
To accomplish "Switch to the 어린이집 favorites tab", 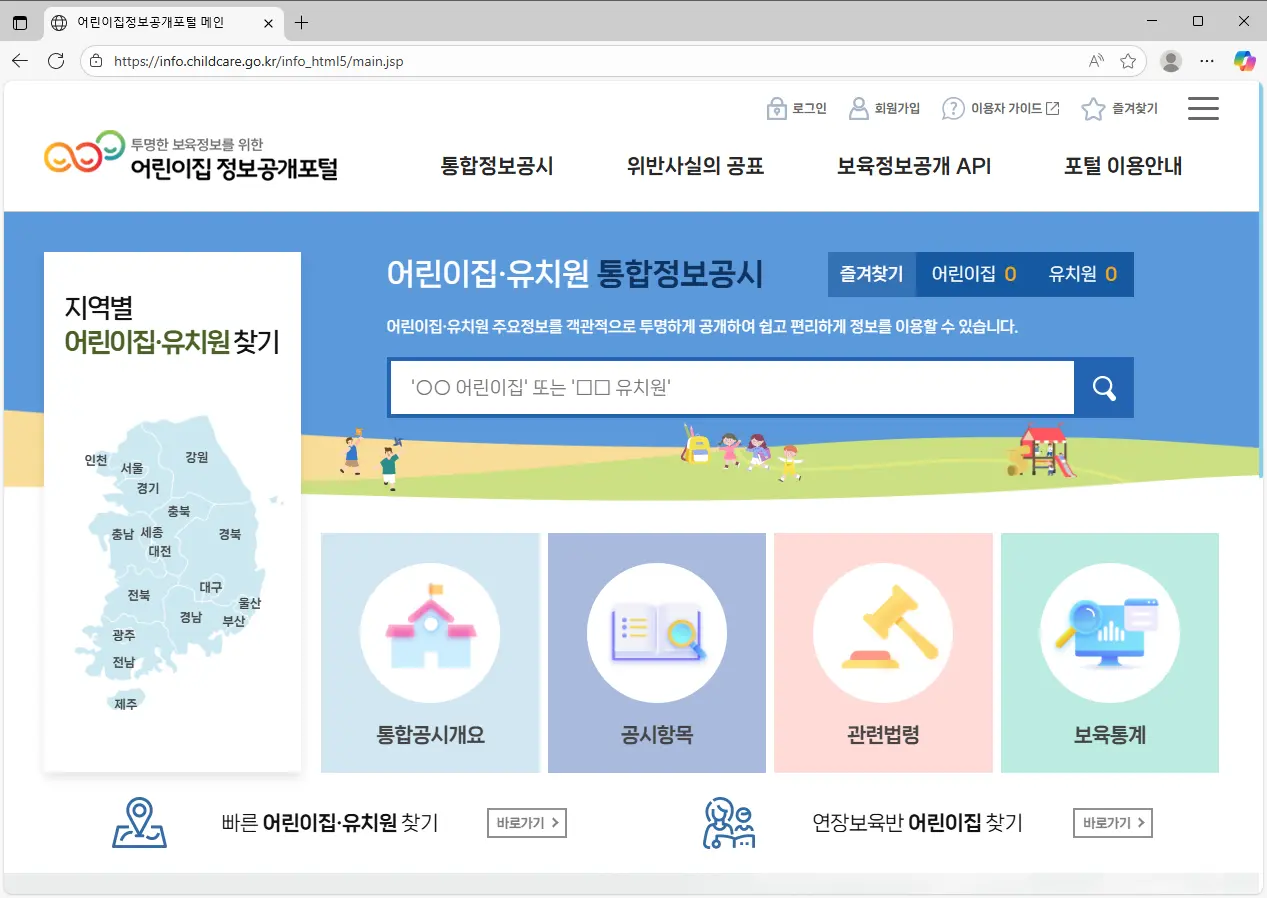I will pyautogui.click(x=973, y=274).
